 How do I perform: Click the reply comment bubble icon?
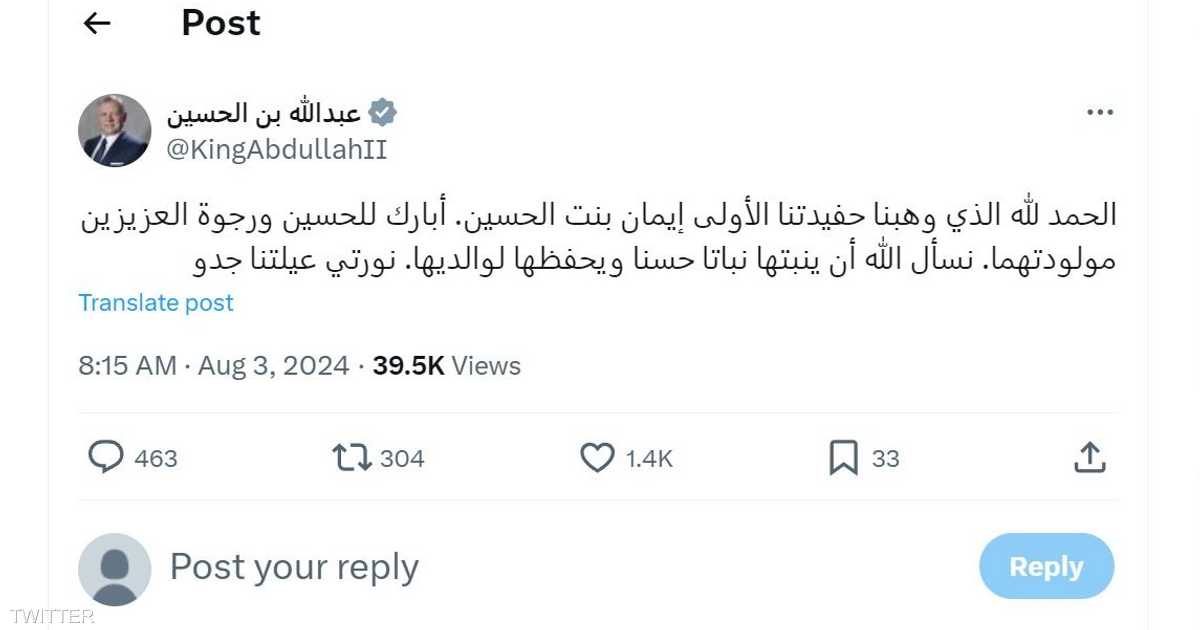tap(105, 458)
